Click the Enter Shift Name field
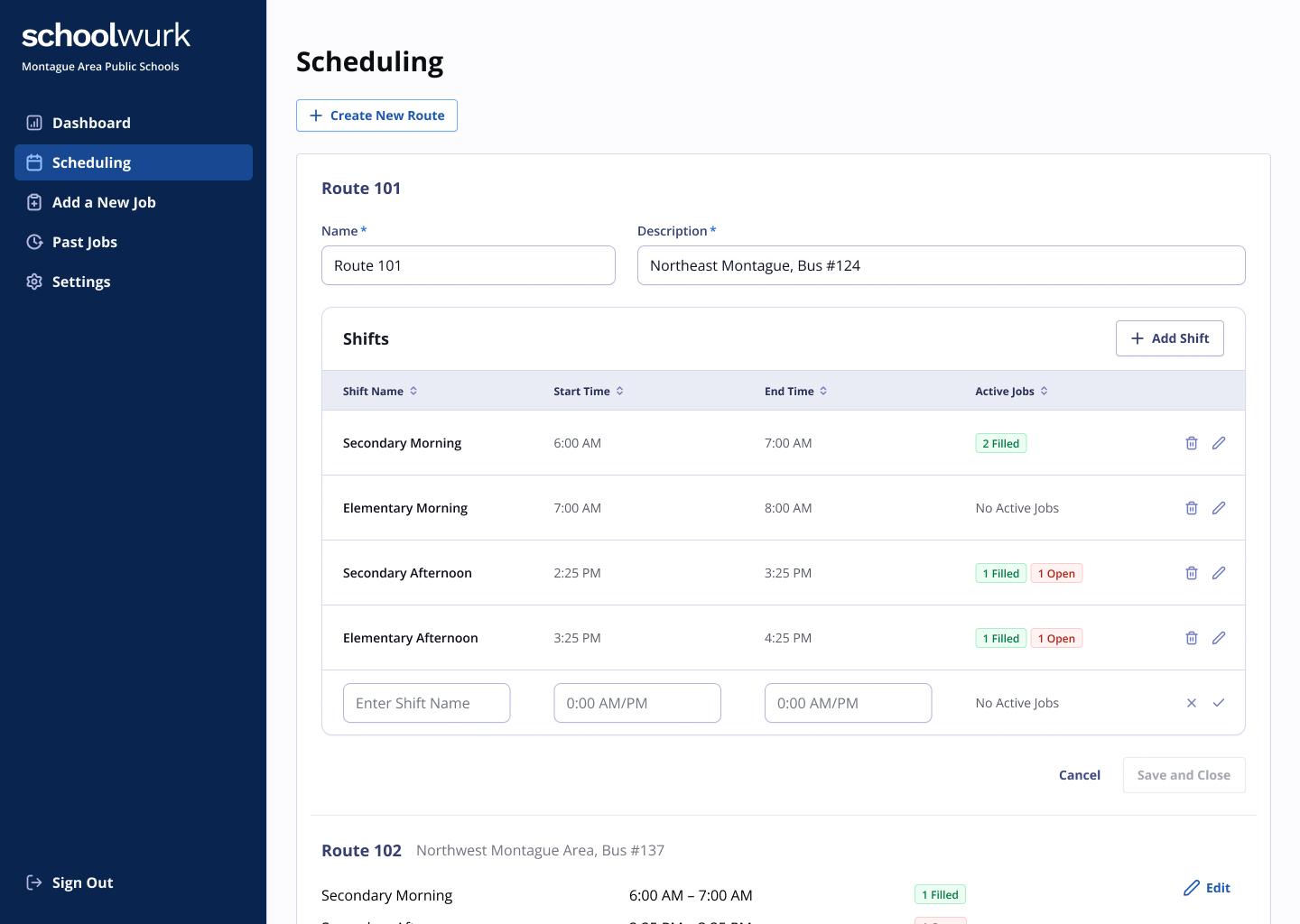This screenshot has height=924, width=1300. click(426, 703)
